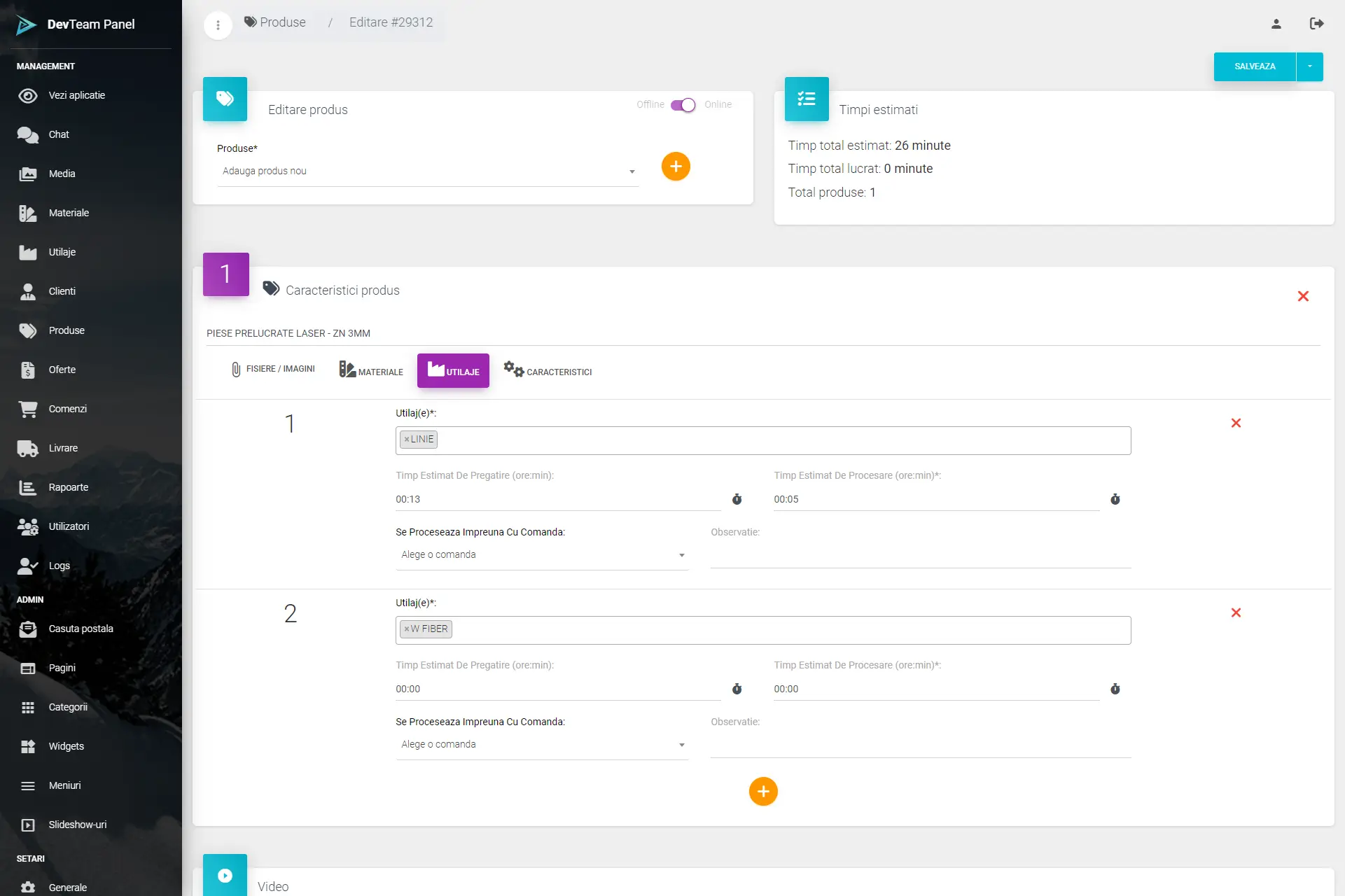This screenshot has height=896, width=1345.
Task: Click the orange plus next to Produse dropdown
Action: 676,167
